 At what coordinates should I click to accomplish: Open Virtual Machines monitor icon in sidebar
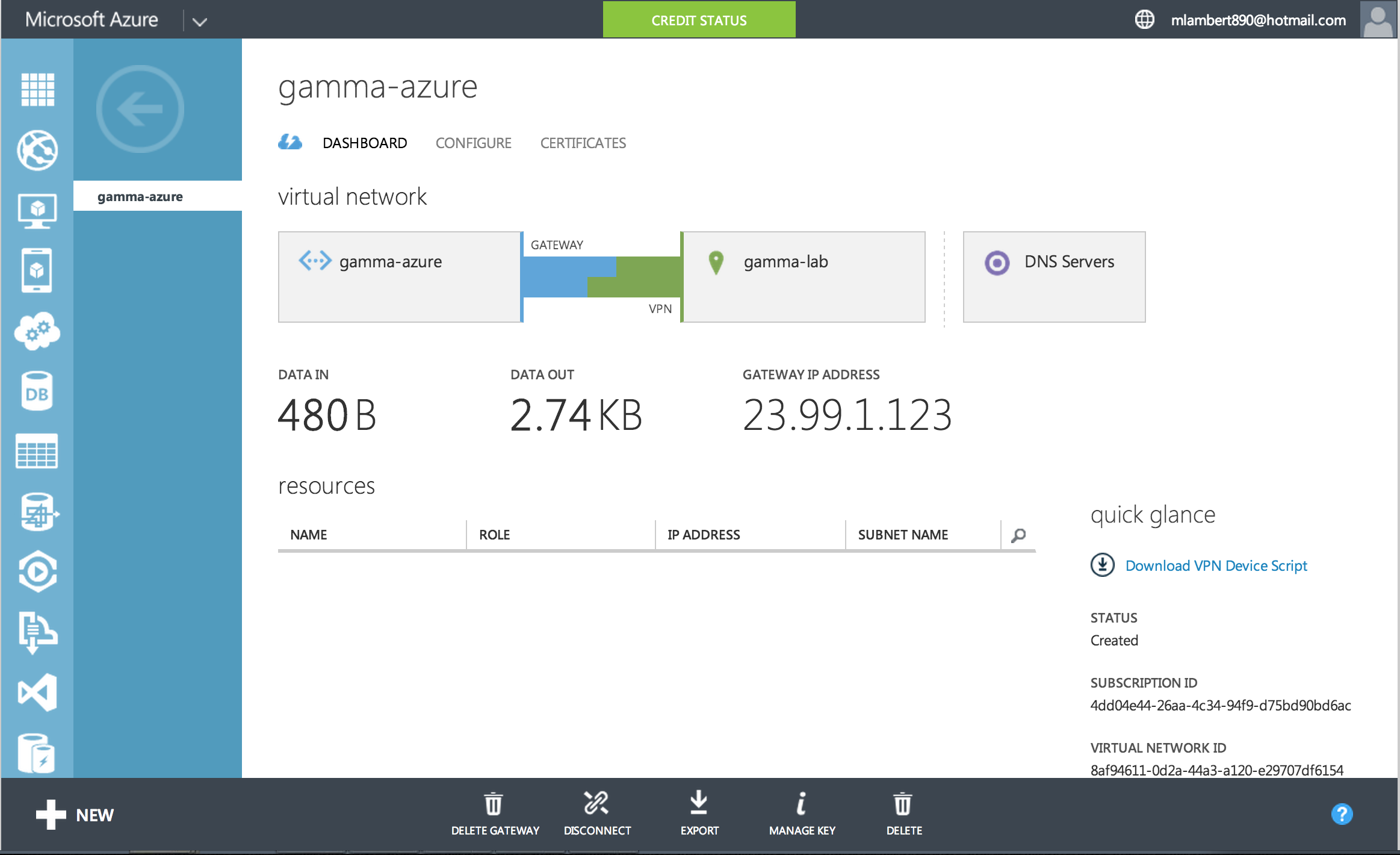(x=37, y=210)
